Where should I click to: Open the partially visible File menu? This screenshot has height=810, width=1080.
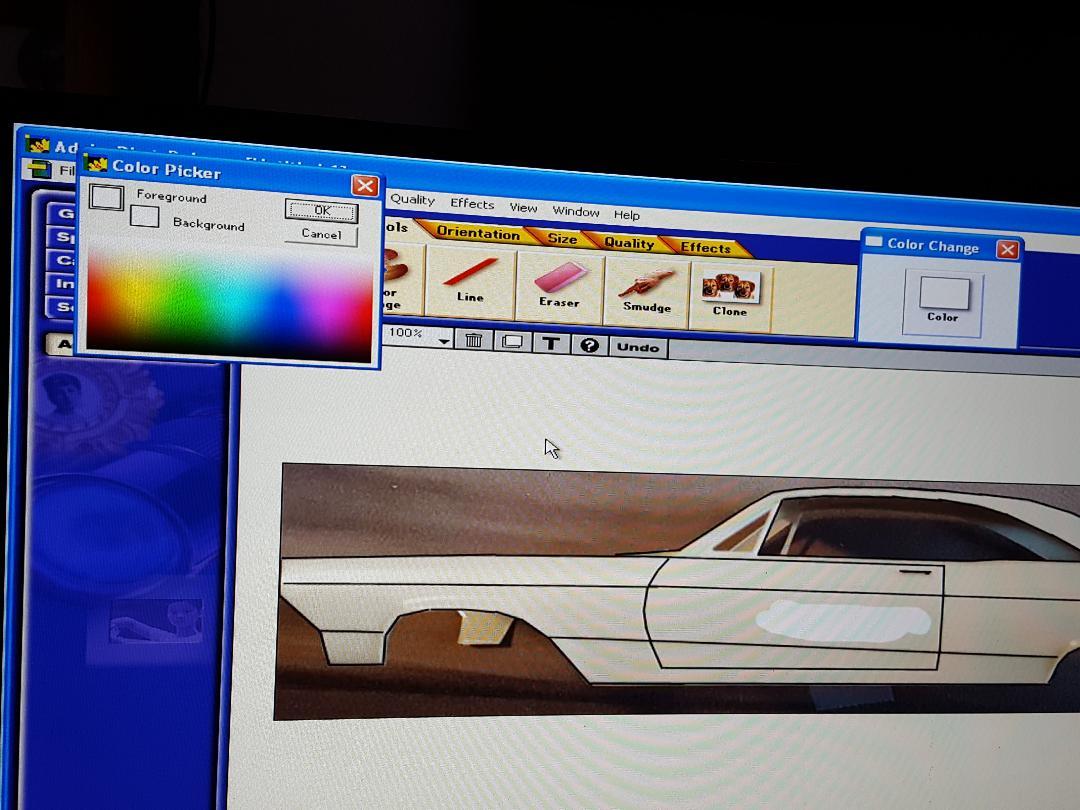(67, 170)
